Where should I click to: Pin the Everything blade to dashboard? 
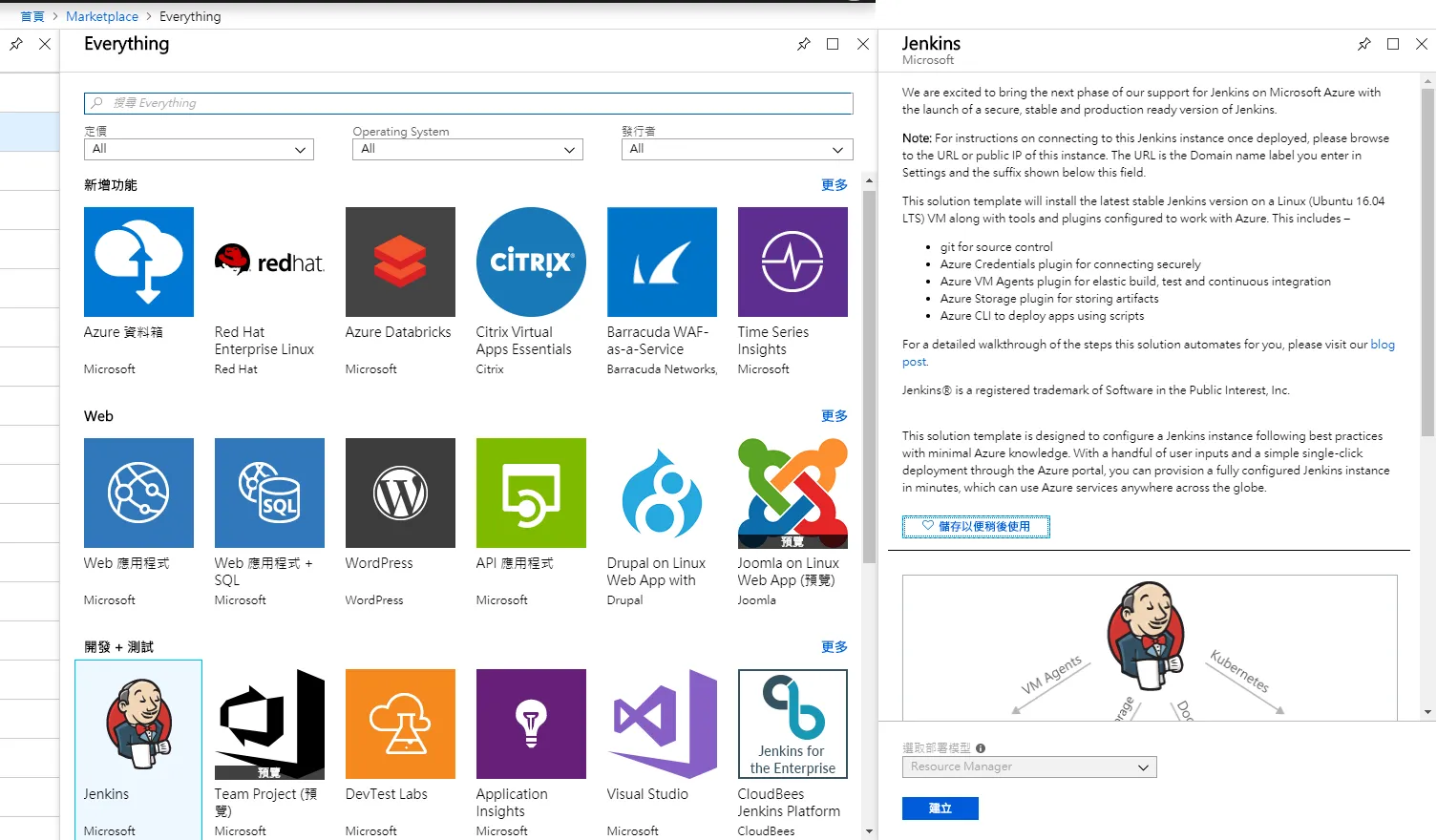click(803, 44)
